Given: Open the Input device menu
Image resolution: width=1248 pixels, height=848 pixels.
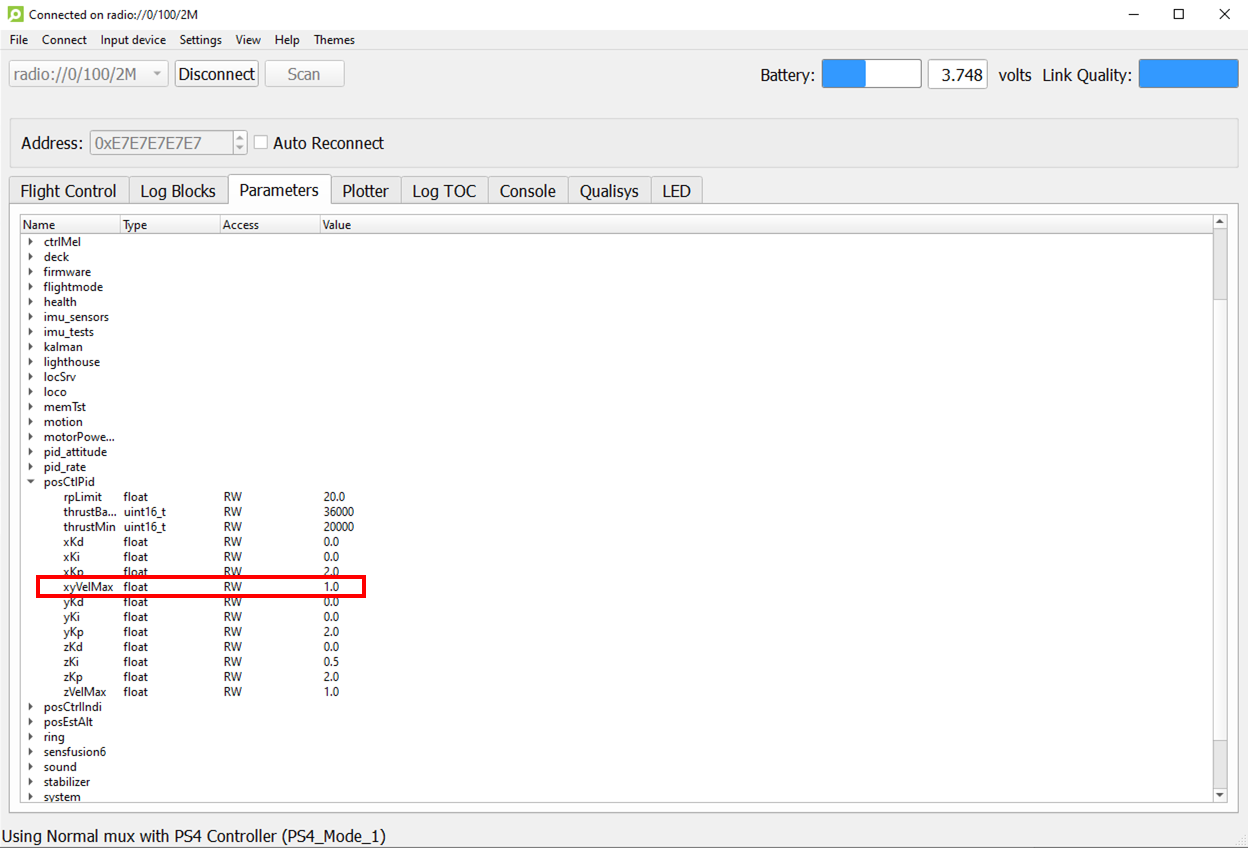Looking at the screenshot, I should coord(133,40).
